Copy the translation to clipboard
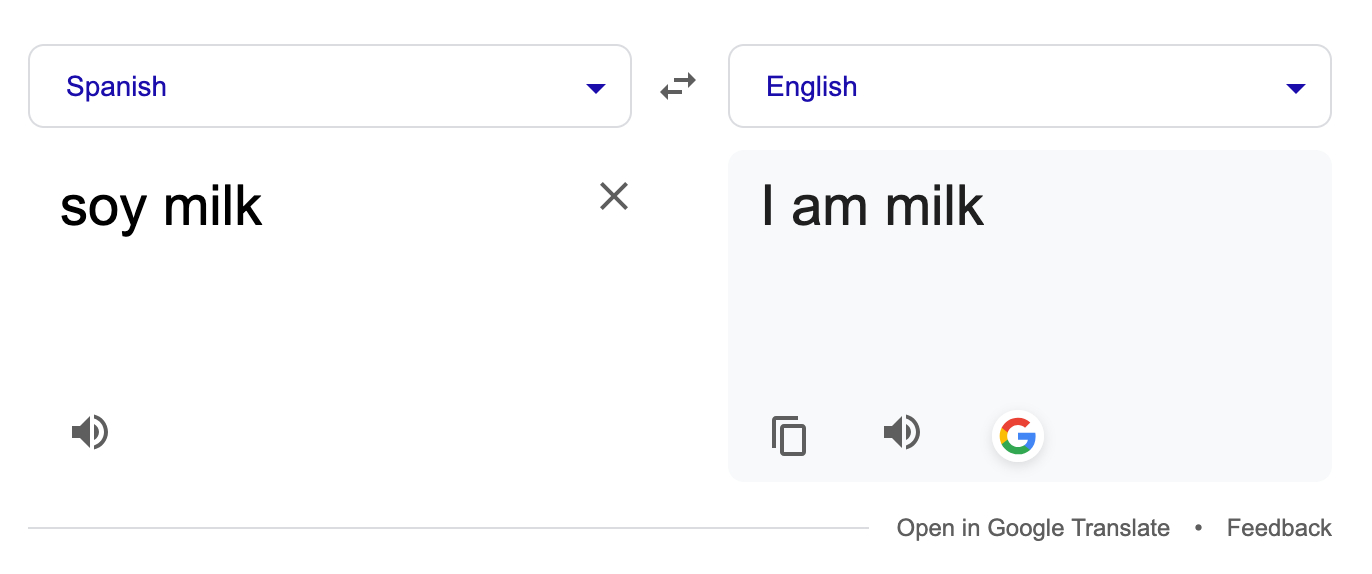This screenshot has width=1372, height=574. [x=789, y=436]
